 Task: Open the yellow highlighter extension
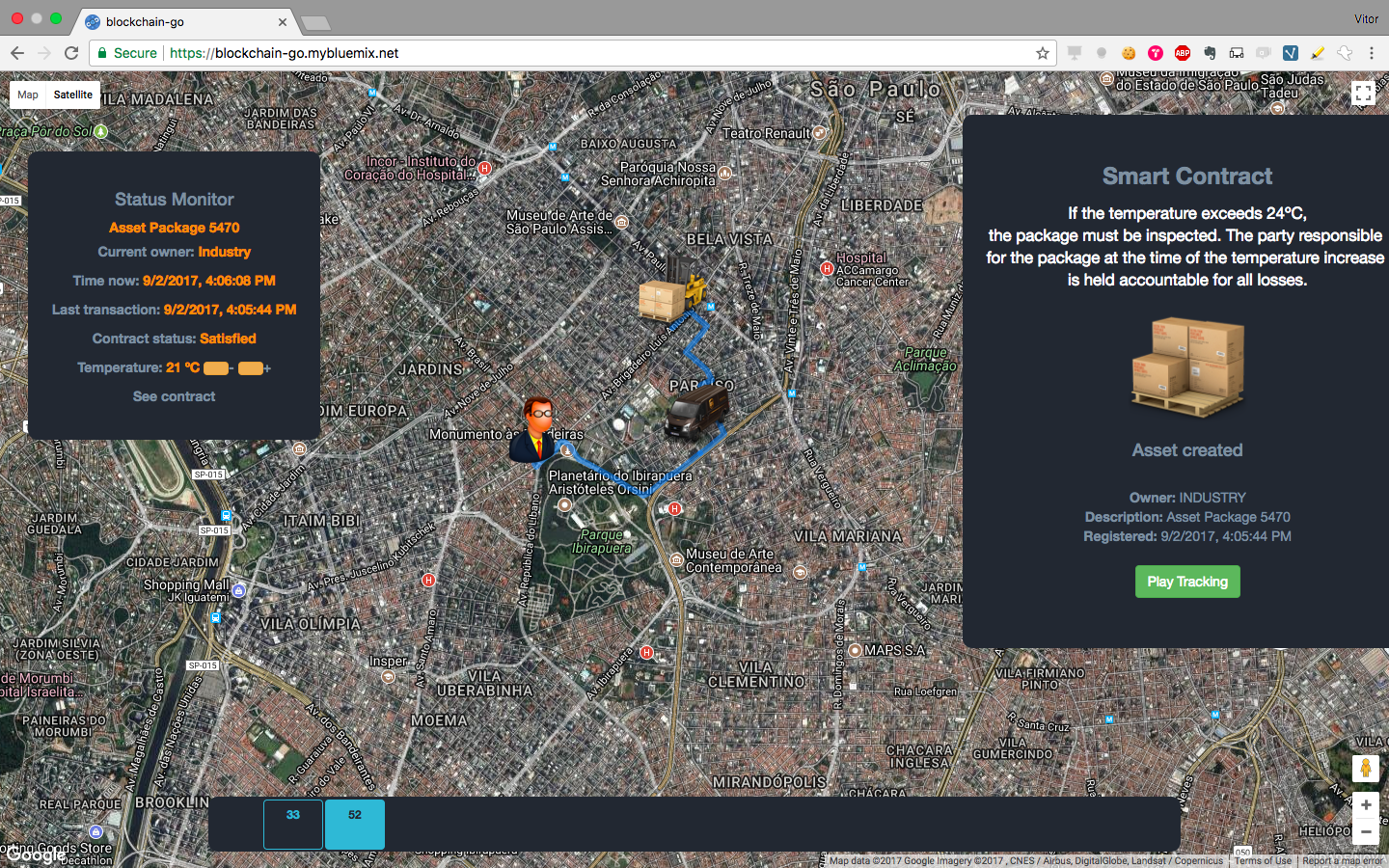1318,53
